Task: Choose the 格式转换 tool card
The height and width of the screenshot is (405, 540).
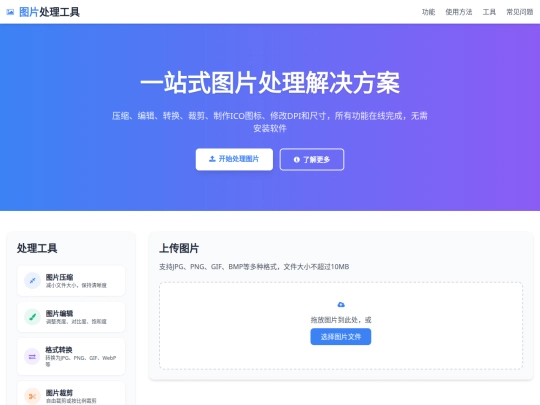Action: (71, 356)
